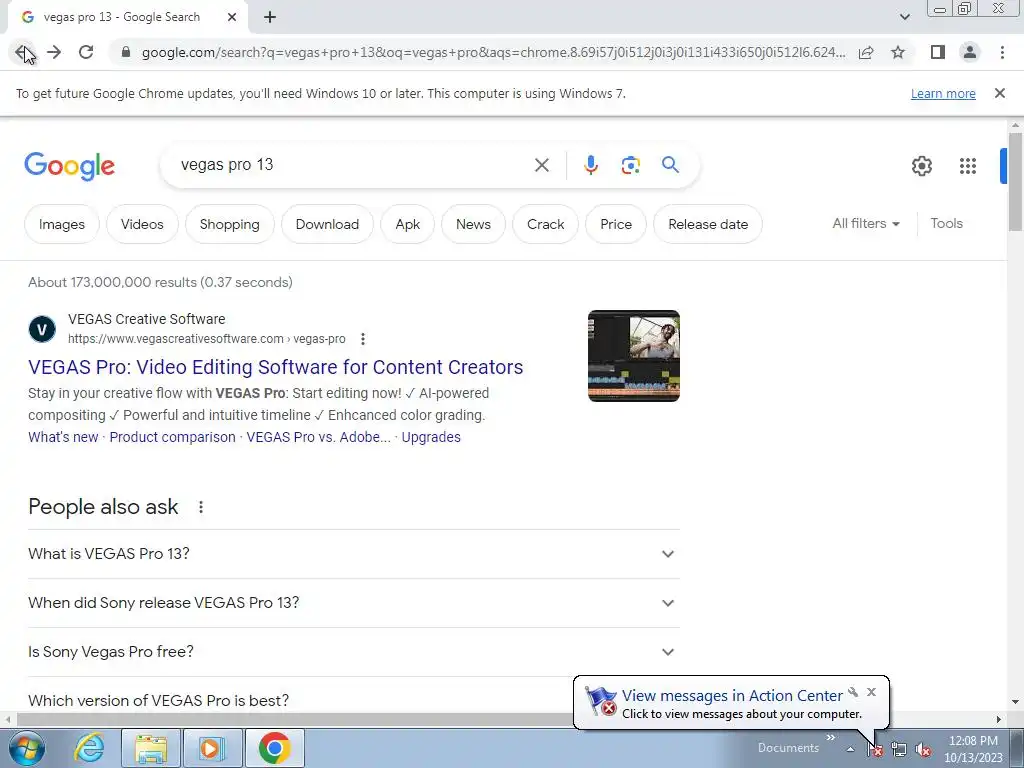Expand Is Sony Vegas Pro free?
This screenshot has width=1024, height=768.
click(x=353, y=652)
